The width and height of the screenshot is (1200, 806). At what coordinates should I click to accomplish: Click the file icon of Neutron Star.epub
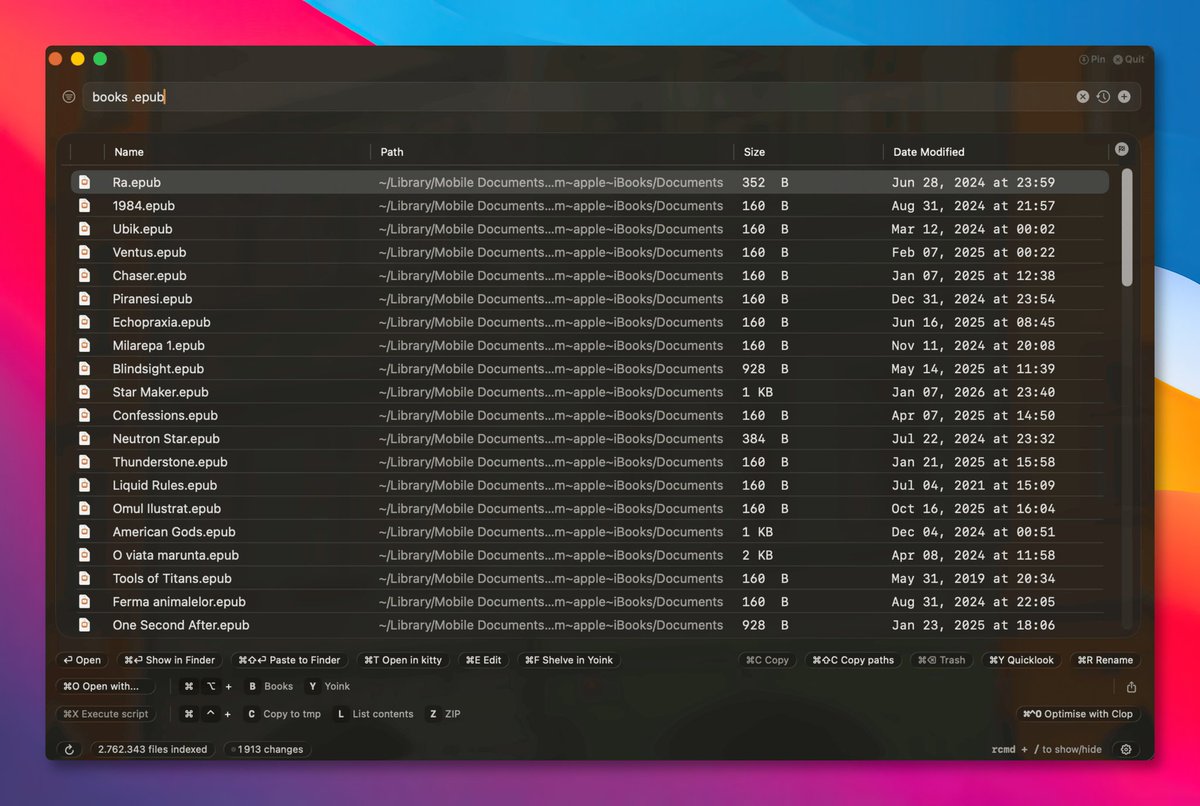(85, 438)
